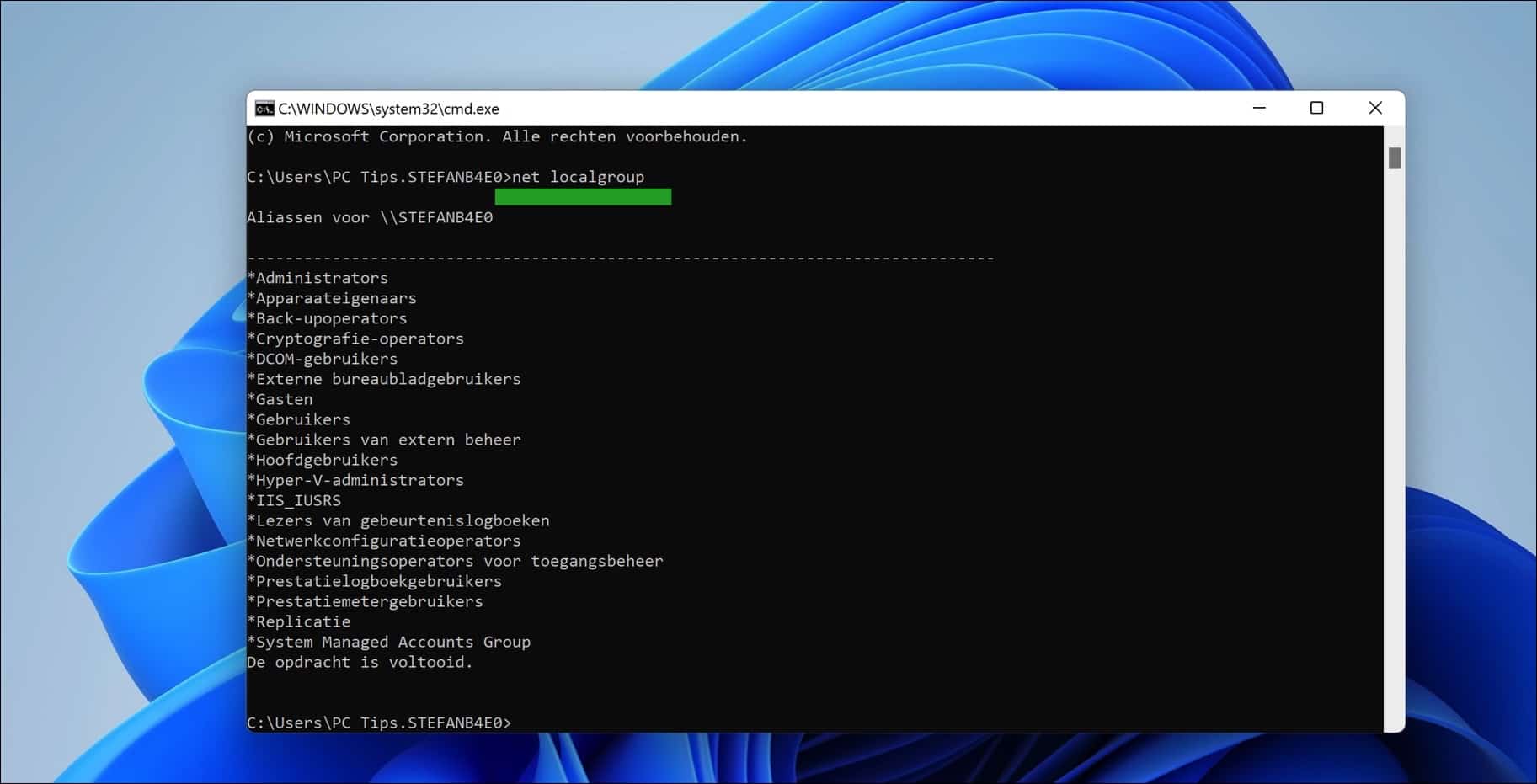Click the '*Apparaateigenaars' group entry

tap(332, 297)
